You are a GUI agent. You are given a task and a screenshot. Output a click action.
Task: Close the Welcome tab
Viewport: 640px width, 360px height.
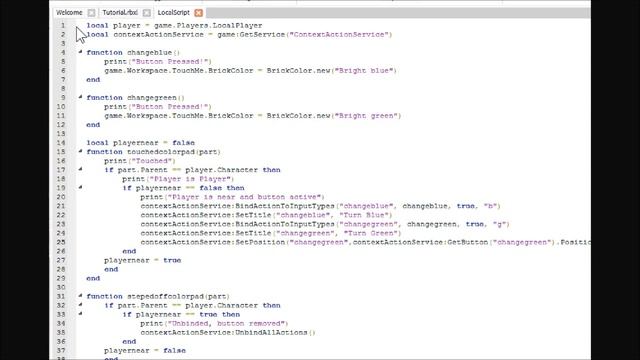tap(91, 13)
